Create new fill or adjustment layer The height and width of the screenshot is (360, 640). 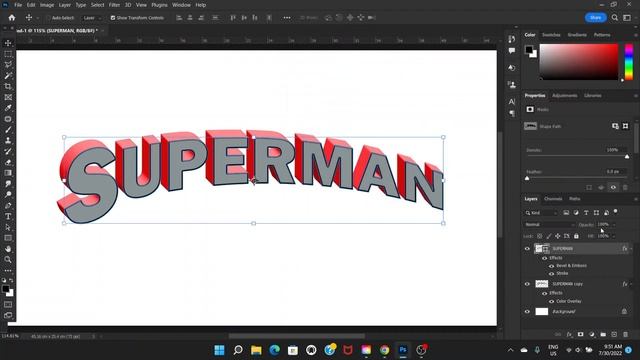click(592, 334)
